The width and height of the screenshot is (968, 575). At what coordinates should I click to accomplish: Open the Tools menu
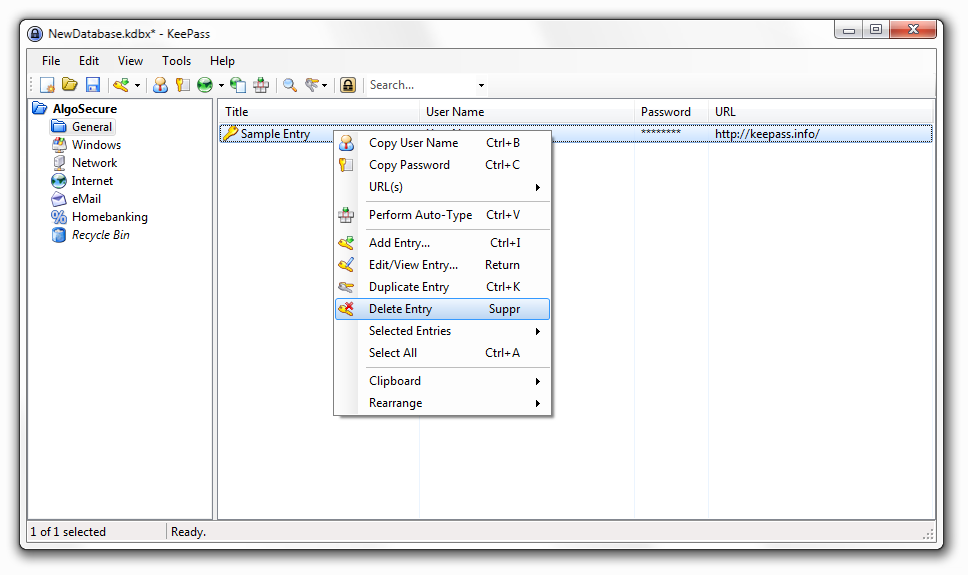click(x=177, y=61)
